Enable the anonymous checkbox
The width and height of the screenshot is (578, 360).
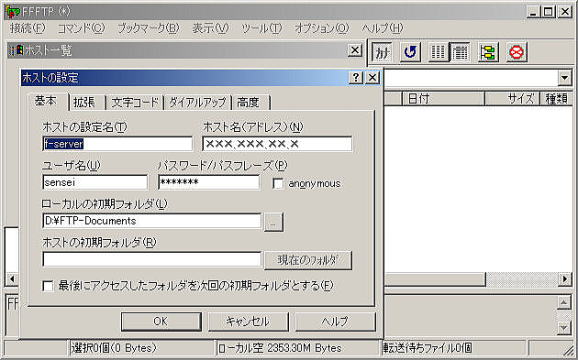click(278, 183)
